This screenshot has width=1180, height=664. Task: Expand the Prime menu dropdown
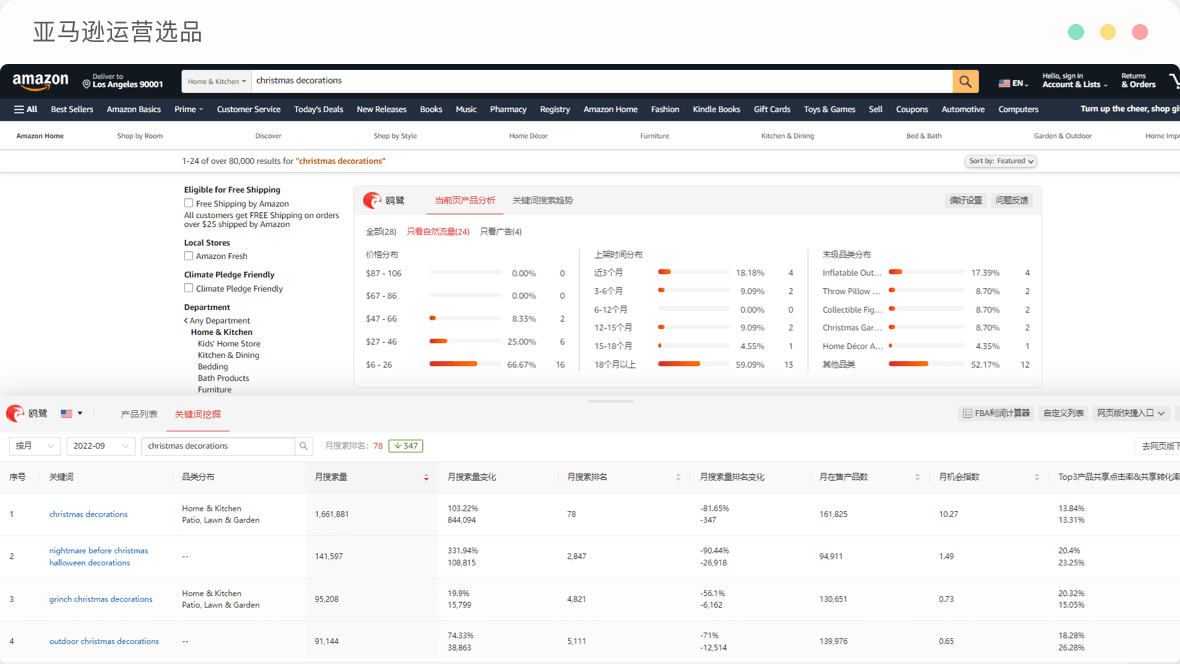click(189, 109)
